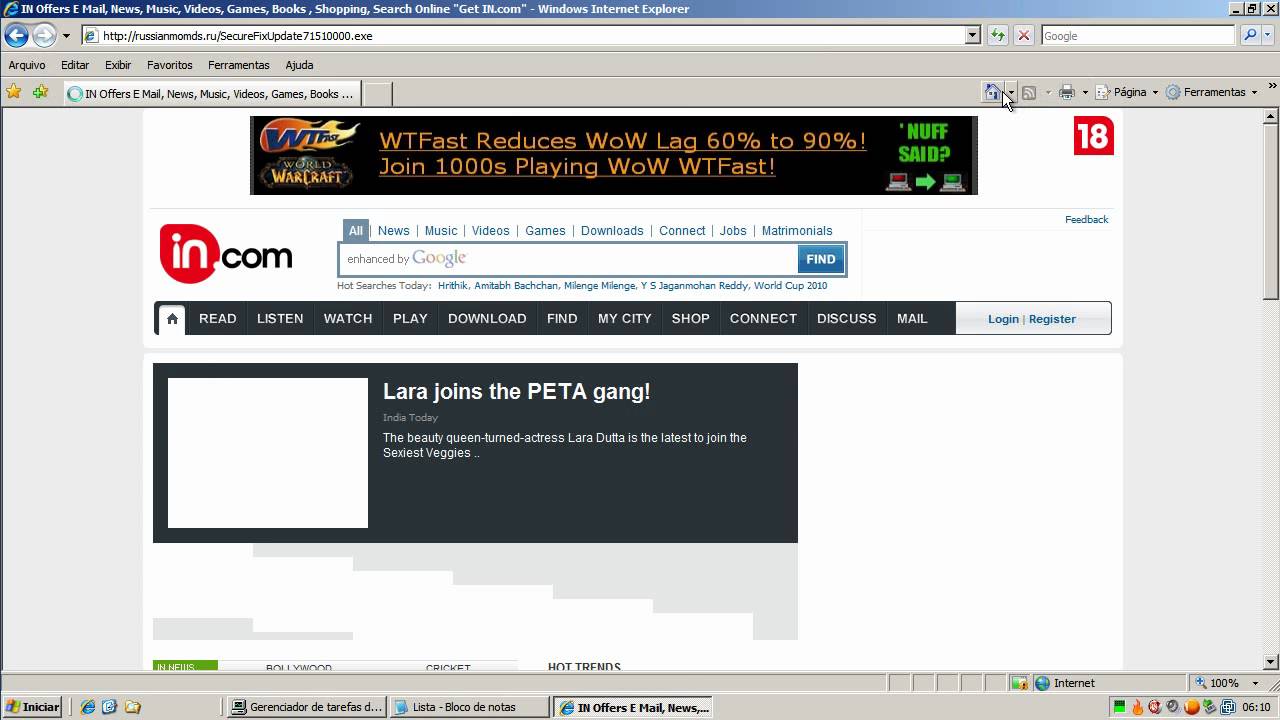1280x720 pixels.
Task: Open the Favorites Center star icon
Action: (14, 92)
